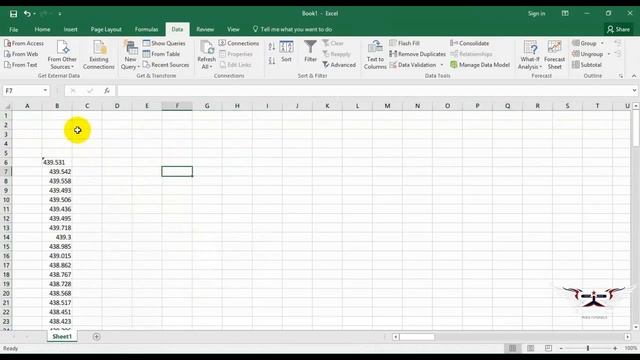Screen dimensions: 640x360
Task: Click cell containing 438.985
Action: (x=57, y=247)
